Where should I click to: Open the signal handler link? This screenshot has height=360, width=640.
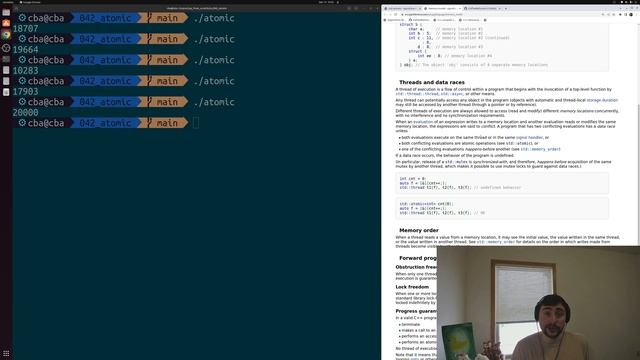point(529,138)
